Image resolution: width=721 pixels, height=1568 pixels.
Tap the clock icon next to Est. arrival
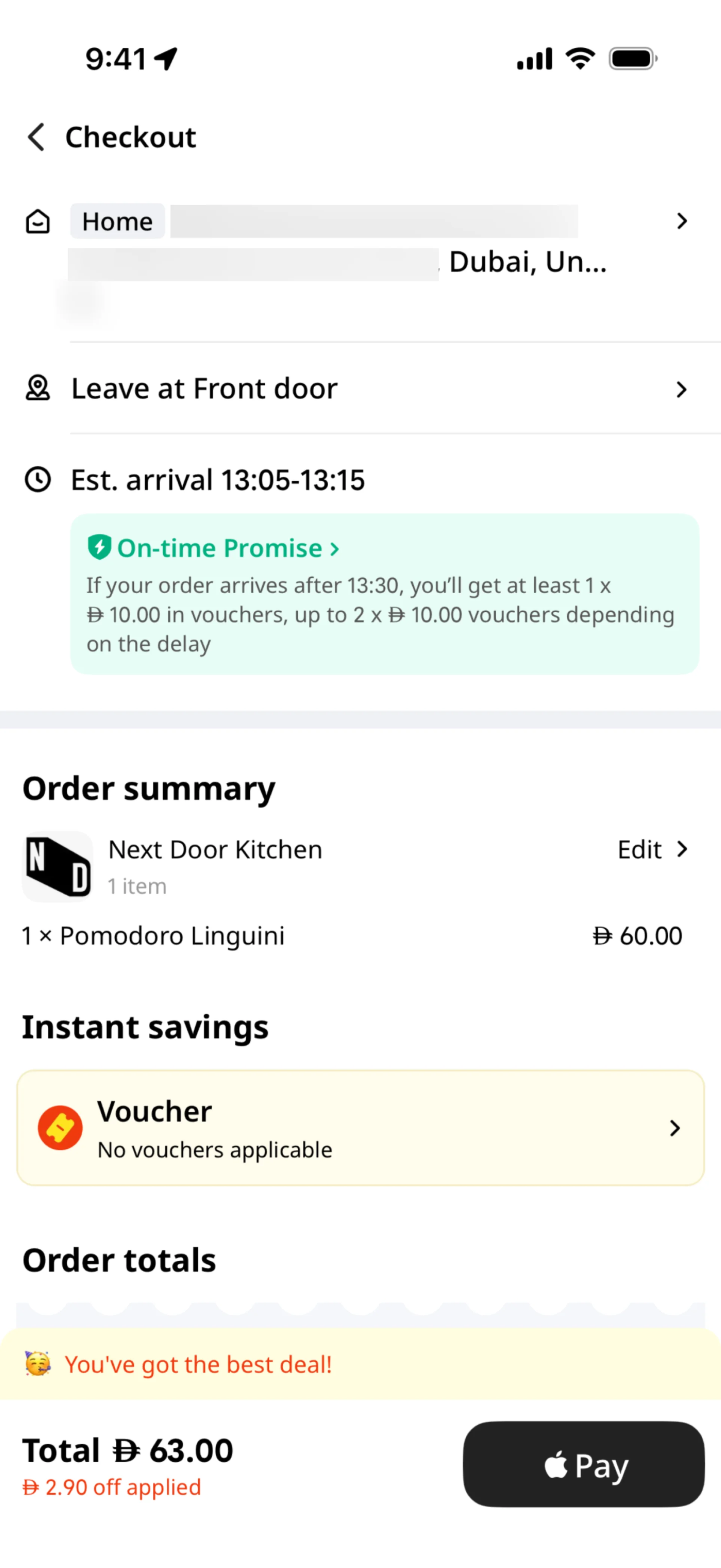(38, 480)
